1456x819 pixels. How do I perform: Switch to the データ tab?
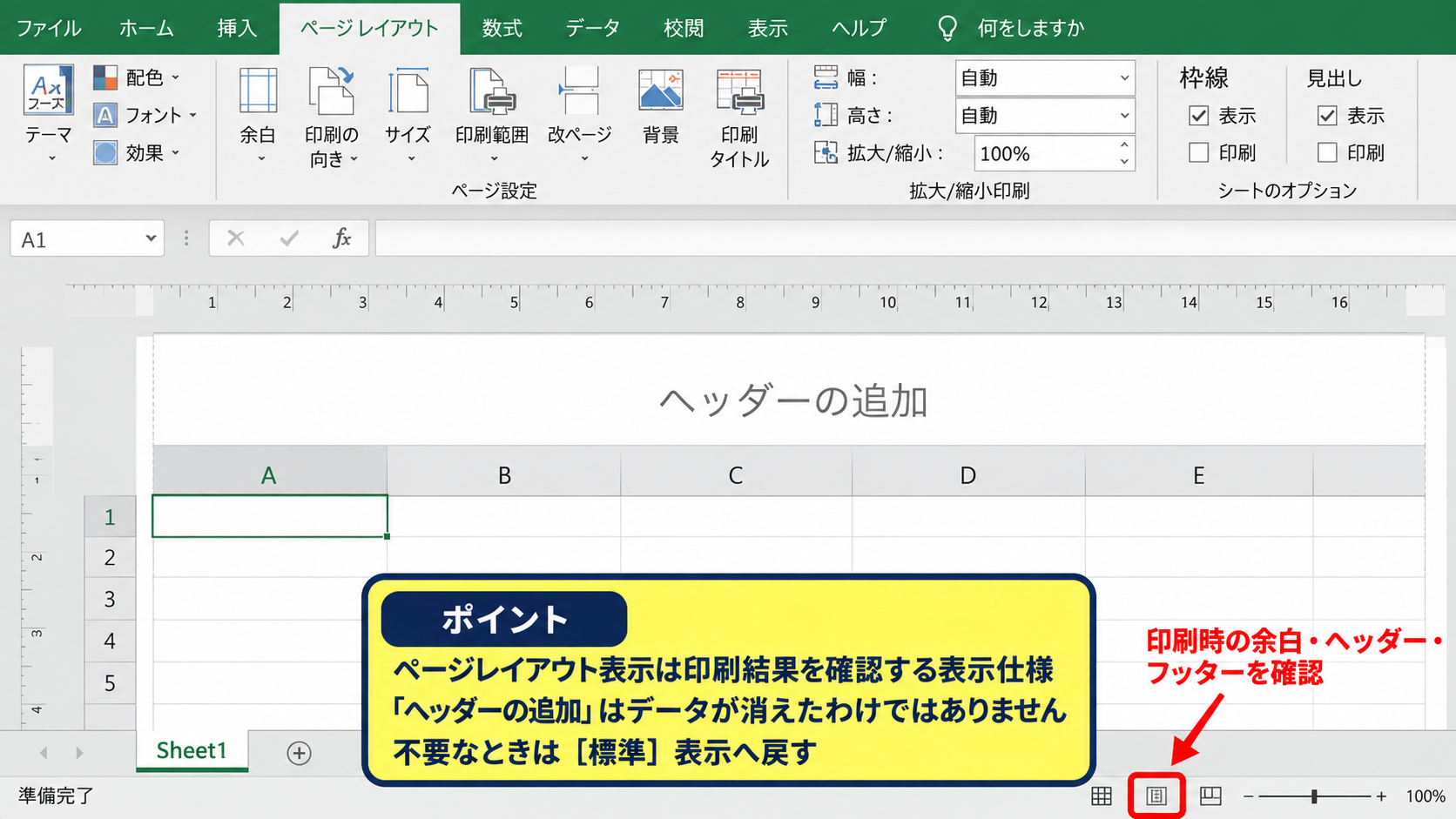592,28
